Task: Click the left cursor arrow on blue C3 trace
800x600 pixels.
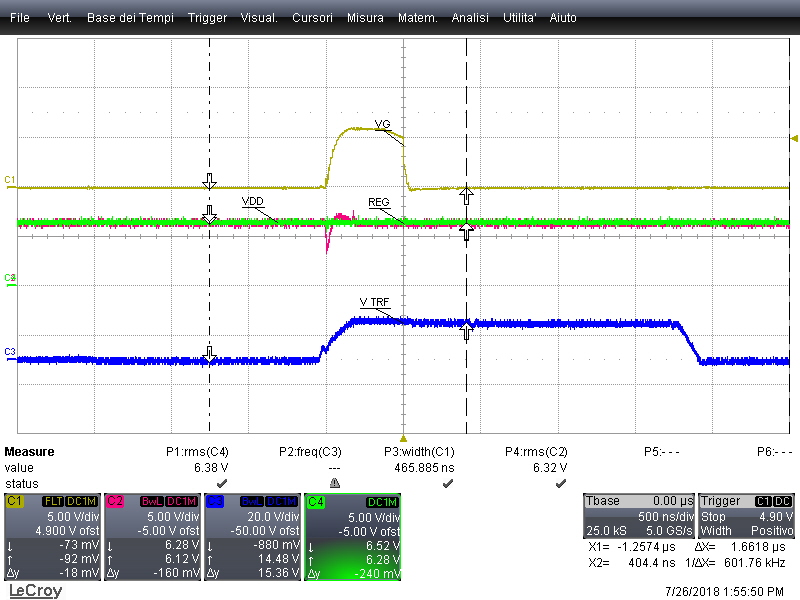Action: (x=209, y=355)
